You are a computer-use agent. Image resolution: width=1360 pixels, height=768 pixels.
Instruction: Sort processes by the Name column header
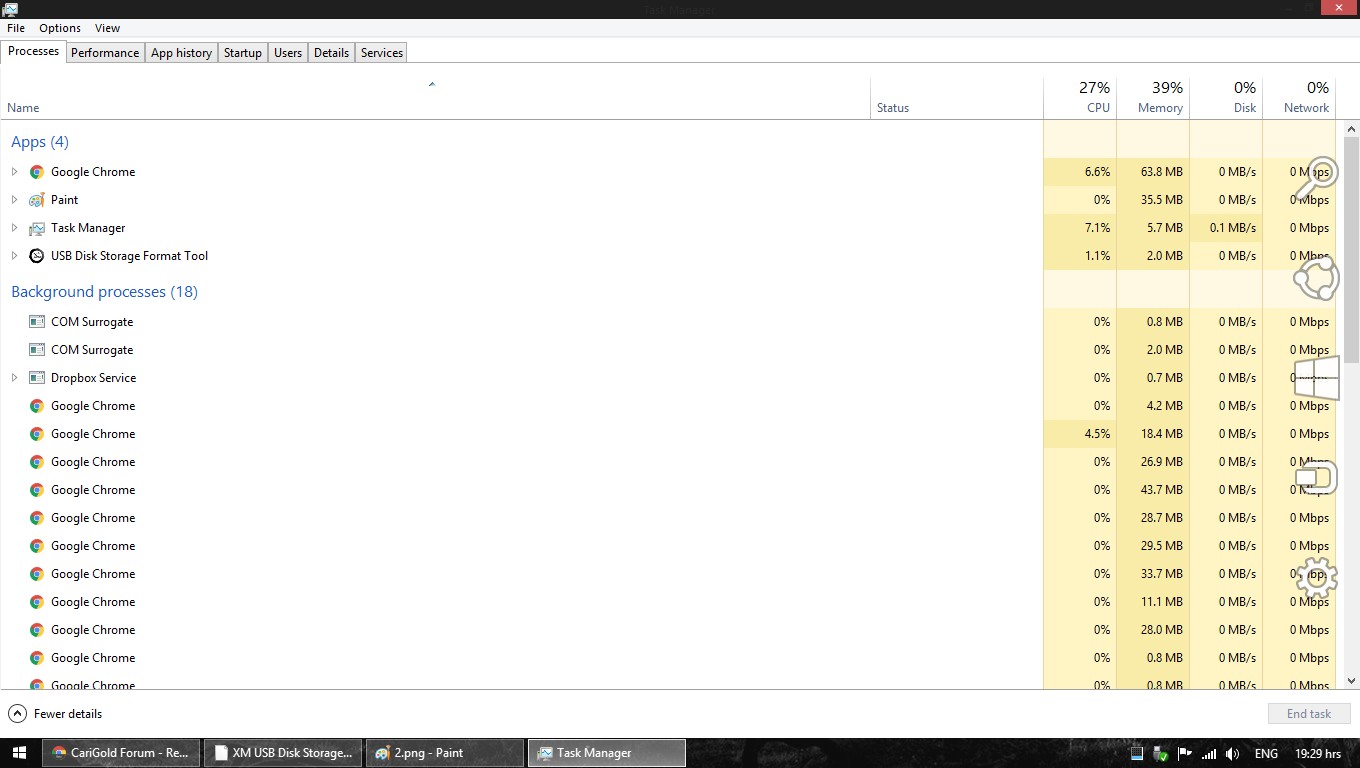click(436, 99)
